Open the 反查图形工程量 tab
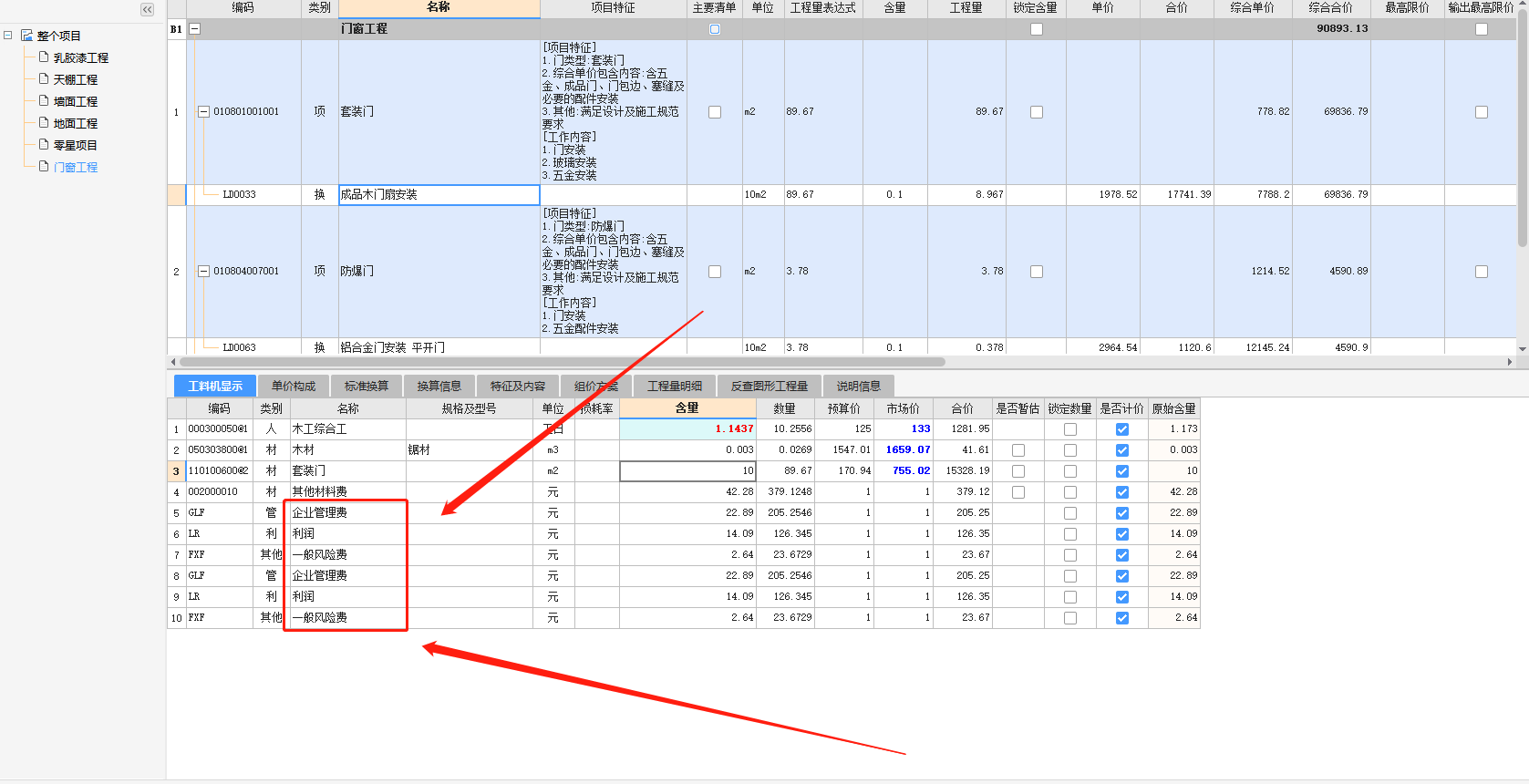The image size is (1529, 784). coord(770,386)
